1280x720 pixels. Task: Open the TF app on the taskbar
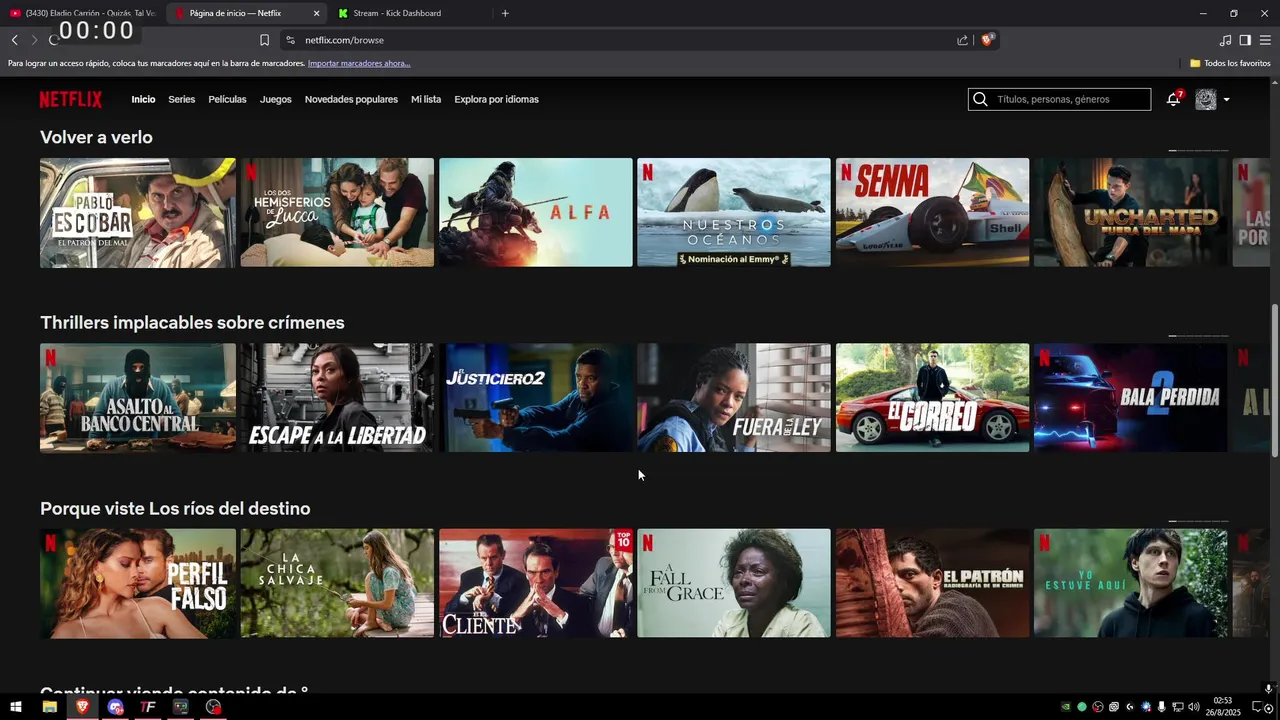(148, 707)
